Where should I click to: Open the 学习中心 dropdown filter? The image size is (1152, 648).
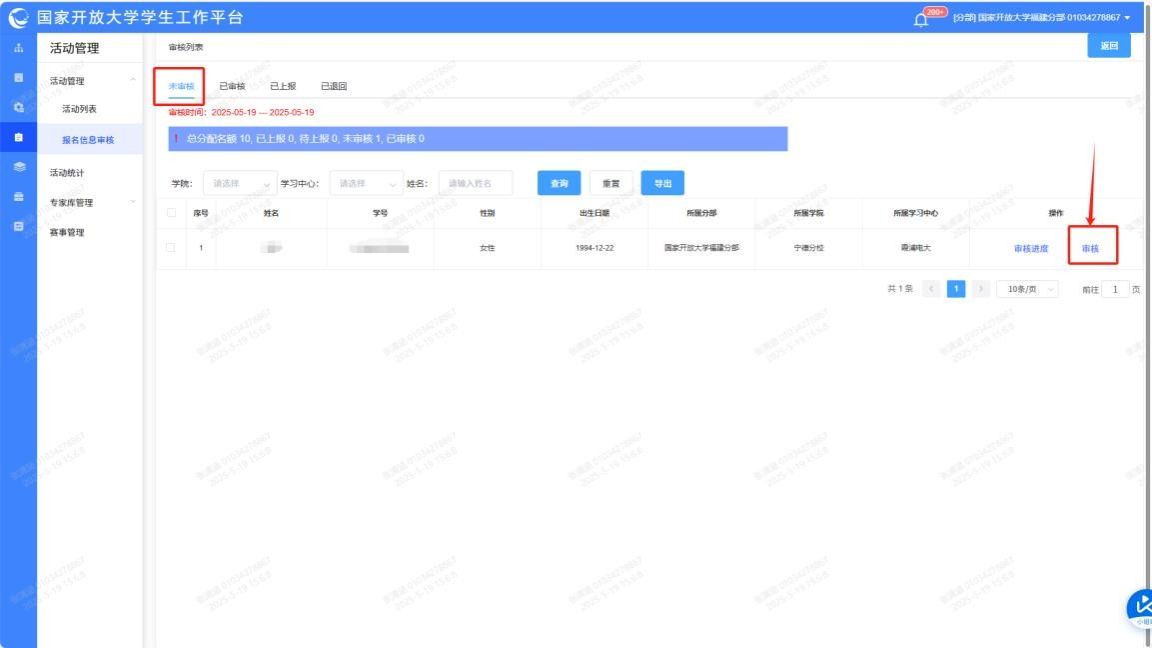point(366,184)
